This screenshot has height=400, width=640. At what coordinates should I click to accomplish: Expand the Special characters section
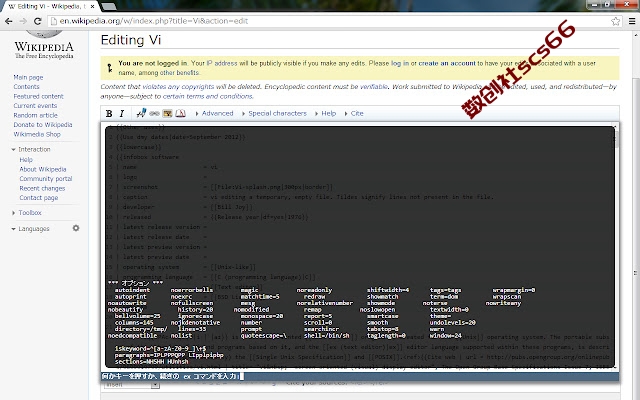click(x=274, y=113)
